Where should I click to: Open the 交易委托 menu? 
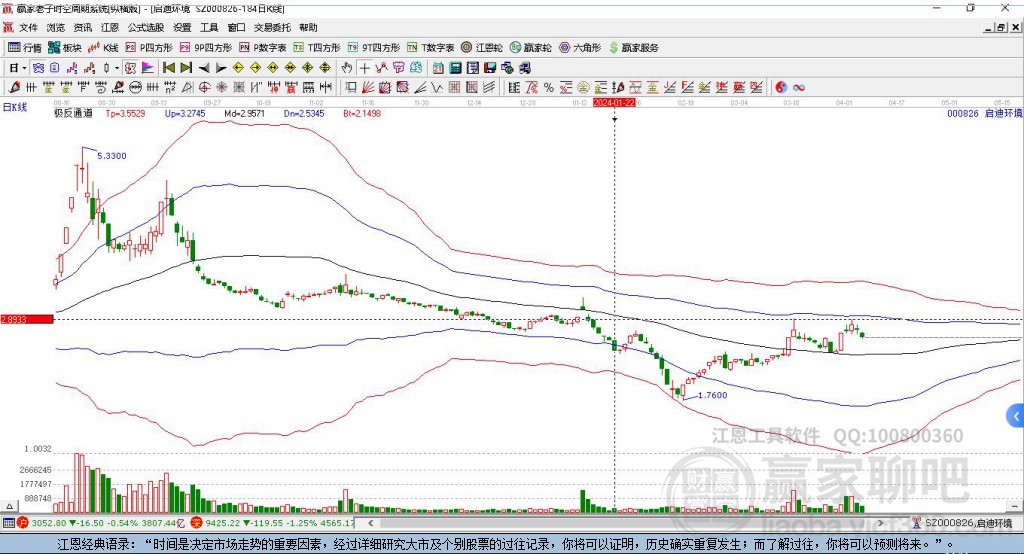[x=272, y=27]
